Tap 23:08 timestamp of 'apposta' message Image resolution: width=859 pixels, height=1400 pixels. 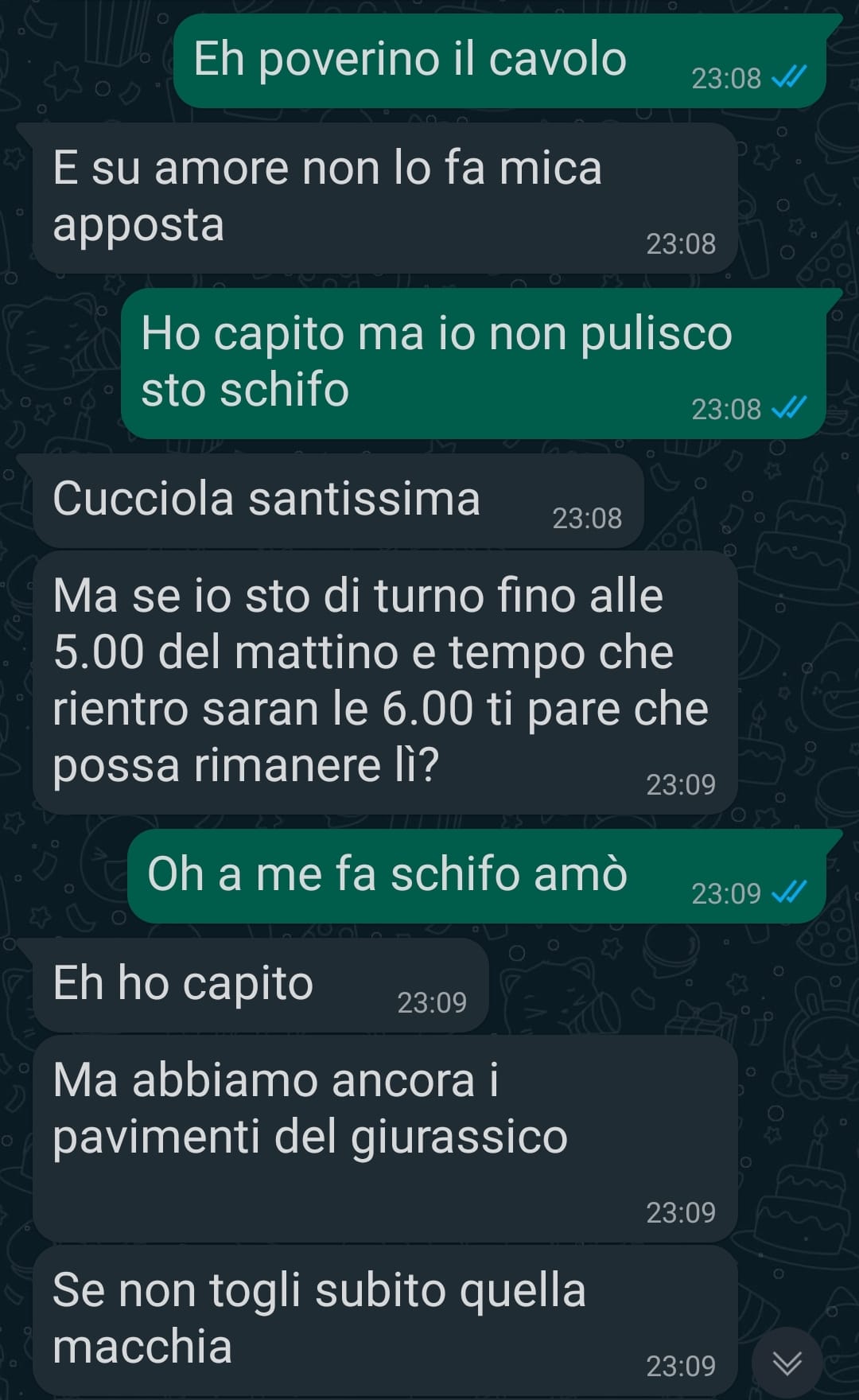tap(681, 243)
